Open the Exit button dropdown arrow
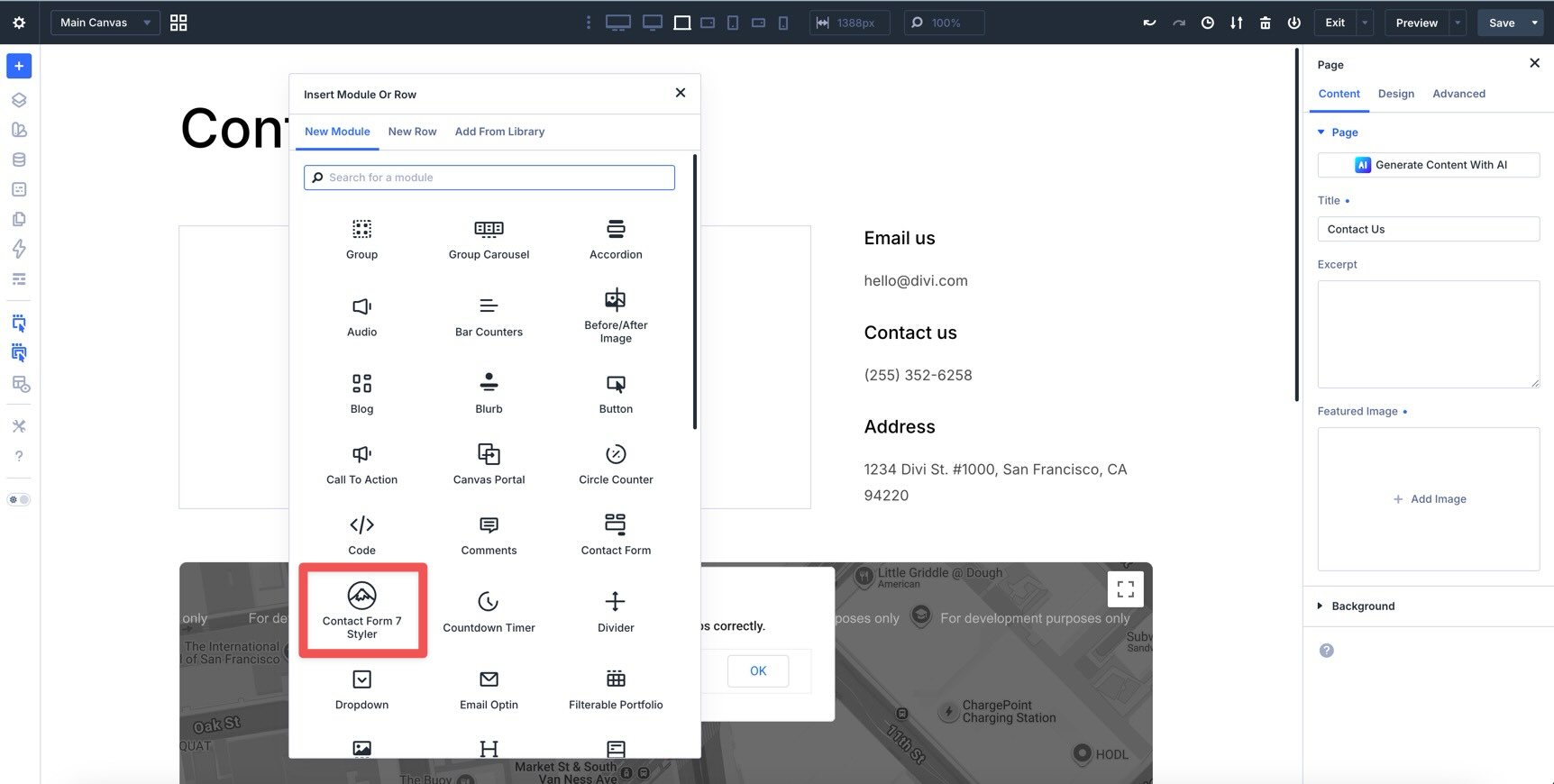The height and width of the screenshot is (784, 1554). click(1365, 23)
